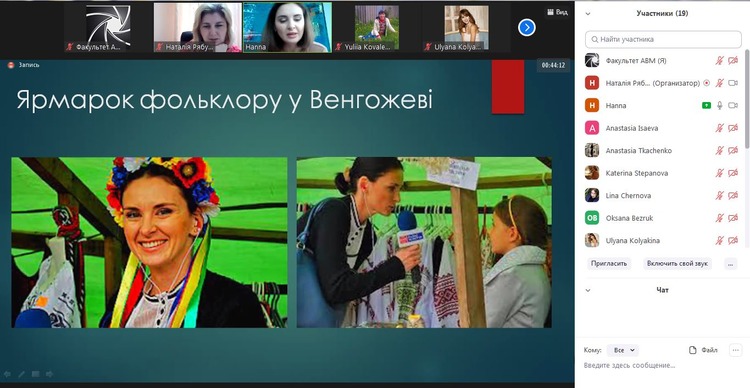Image resolution: width=750 pixels, height=388 pixels.
Task: Click the Включить свой звук button
Action: pyautogui.click(x=677, y=264)
